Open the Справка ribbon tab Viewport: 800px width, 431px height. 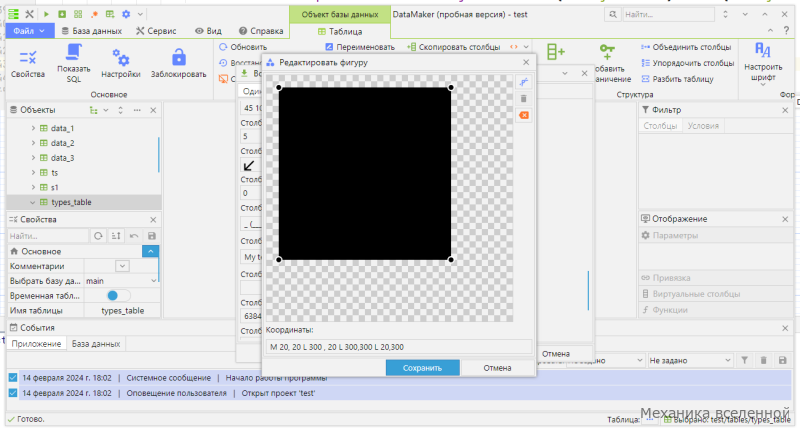coord(261,31)
